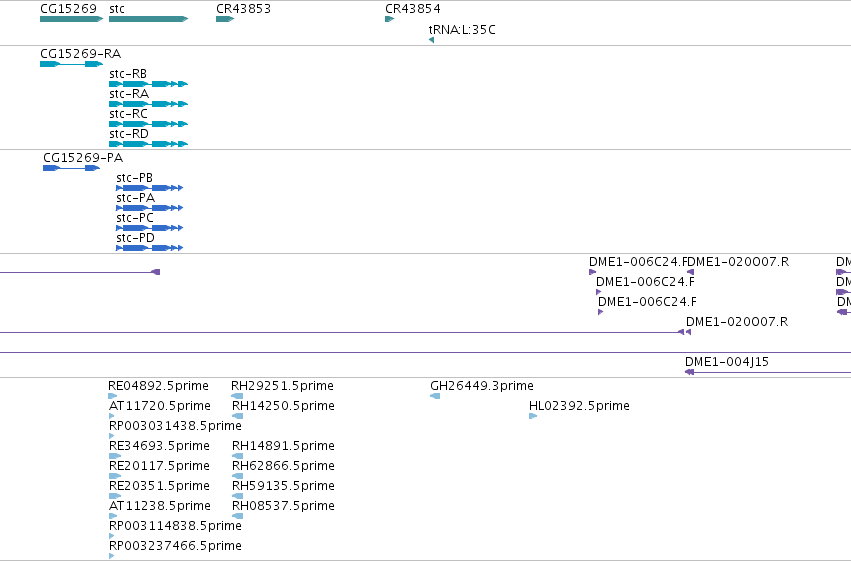The width and height of the screenshot is (851, 561).
Task: Select the RH29251.5prime EST label
Action: point(282,386)
